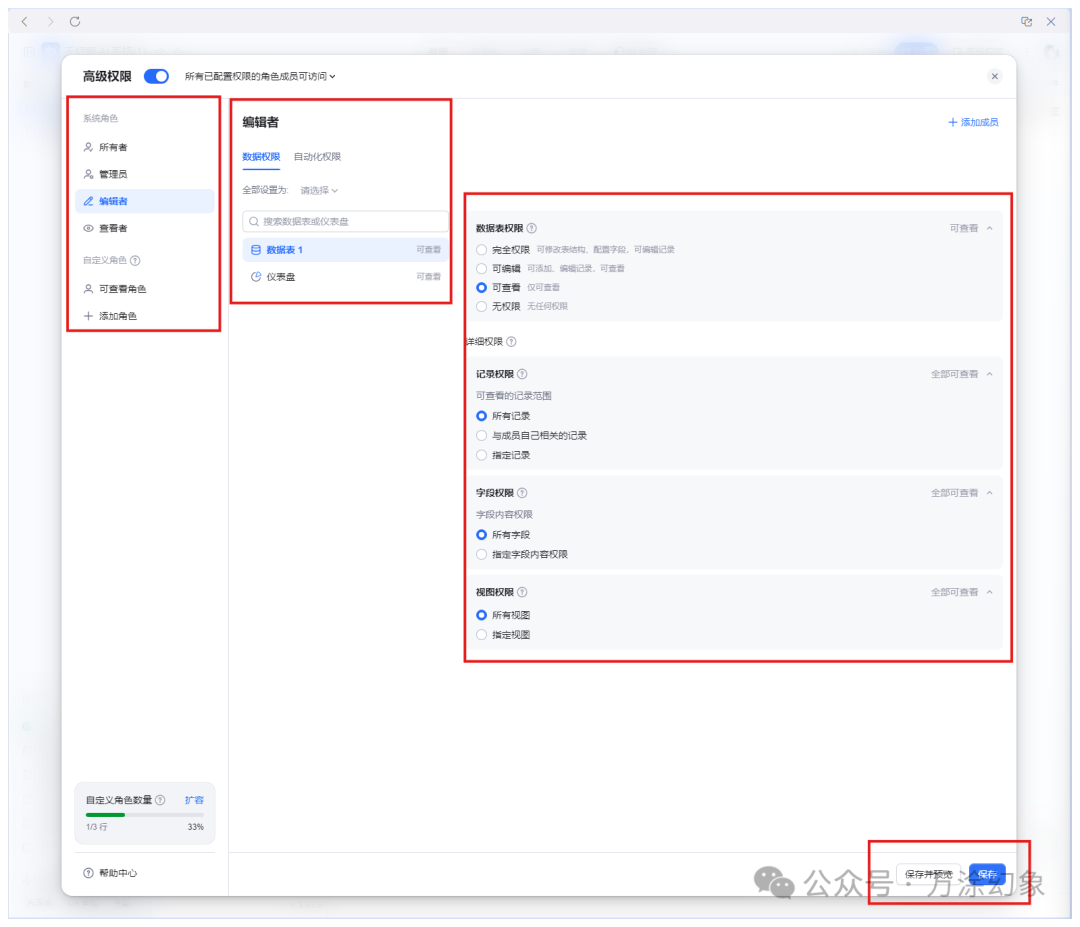Screen dimensions: 1080x927
Task: Click the 编辑者 pencil icon
Action: pos(88,201)
